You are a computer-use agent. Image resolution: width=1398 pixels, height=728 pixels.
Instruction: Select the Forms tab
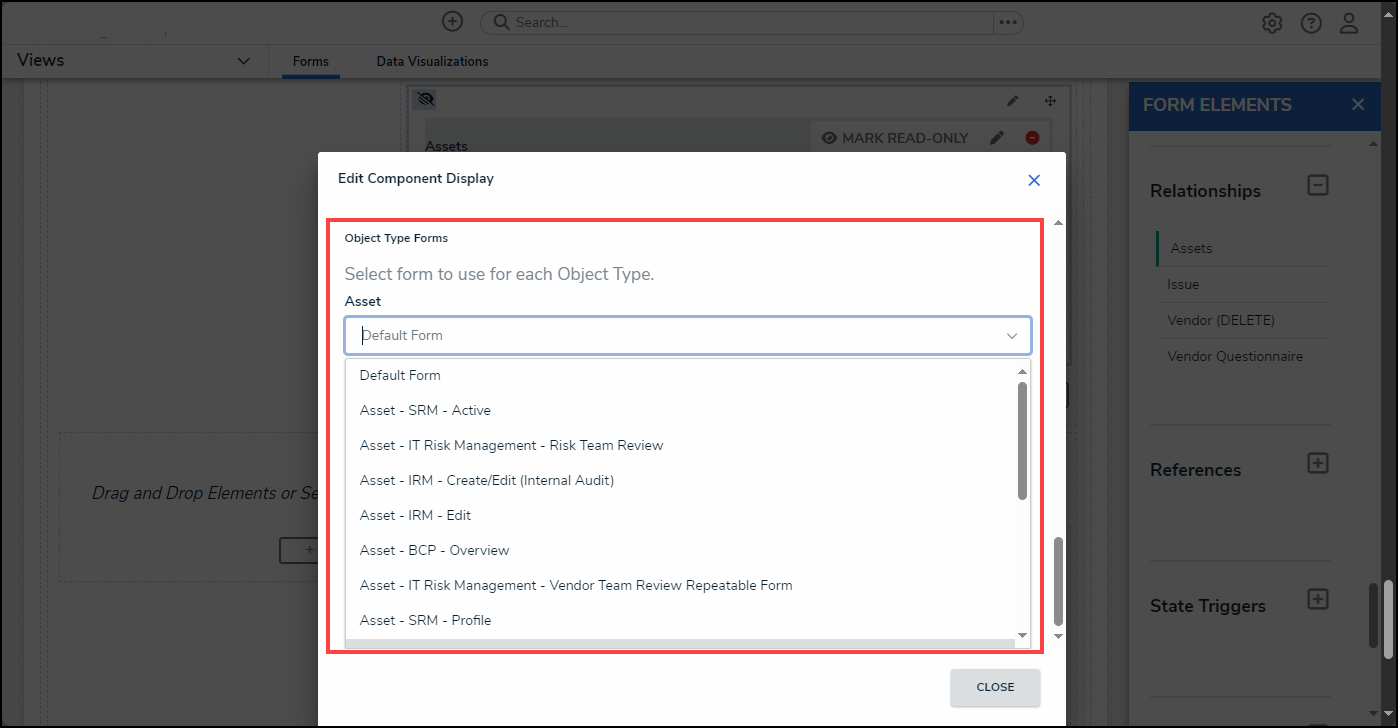310,61
